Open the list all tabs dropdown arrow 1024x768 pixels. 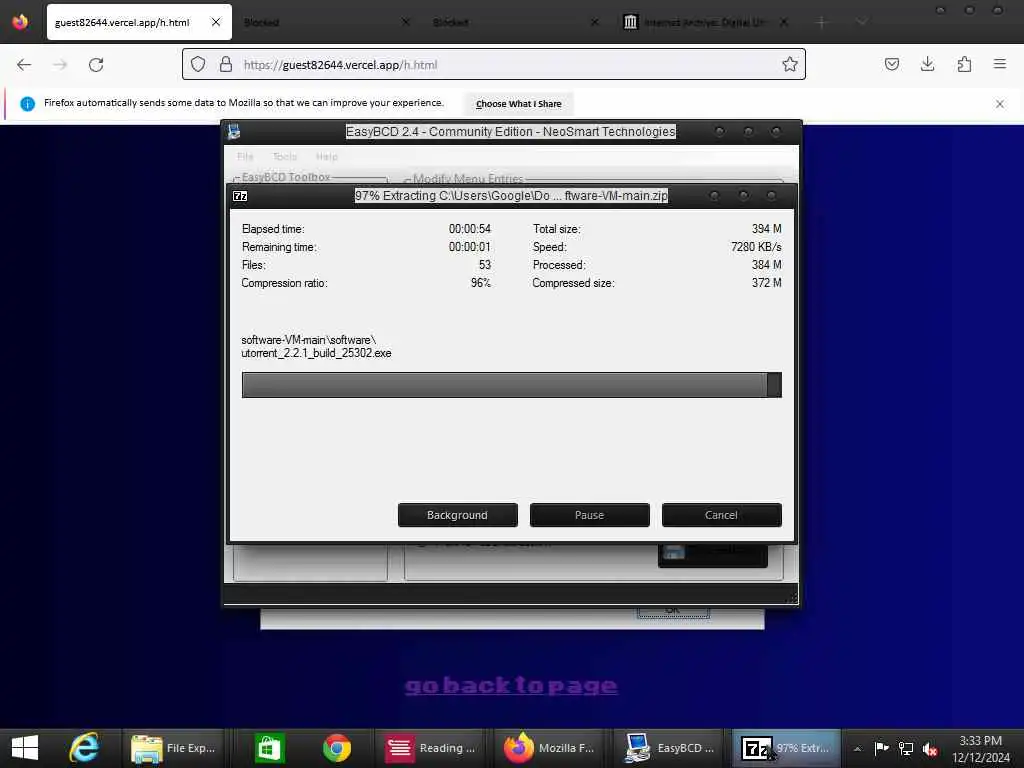coord(862,22)
